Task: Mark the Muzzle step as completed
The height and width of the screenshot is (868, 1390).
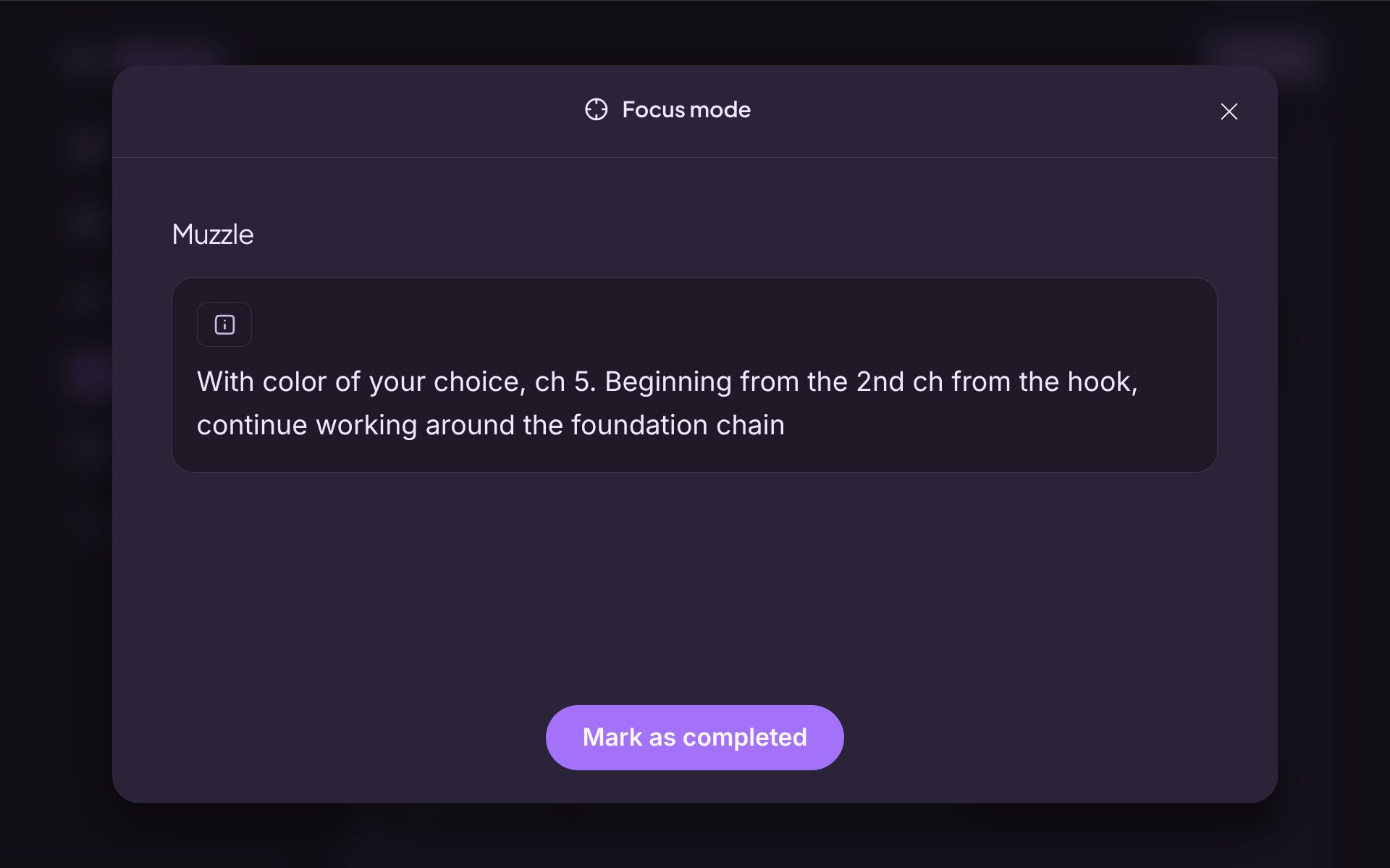Action: pyautogui.click(x=694, y=737)
